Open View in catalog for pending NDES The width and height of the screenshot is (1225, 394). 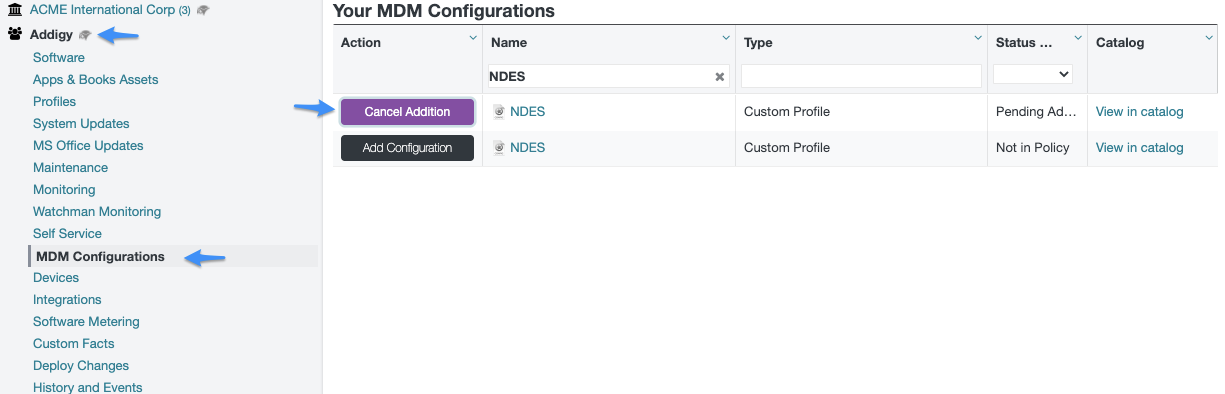[x=1140, y=112]
